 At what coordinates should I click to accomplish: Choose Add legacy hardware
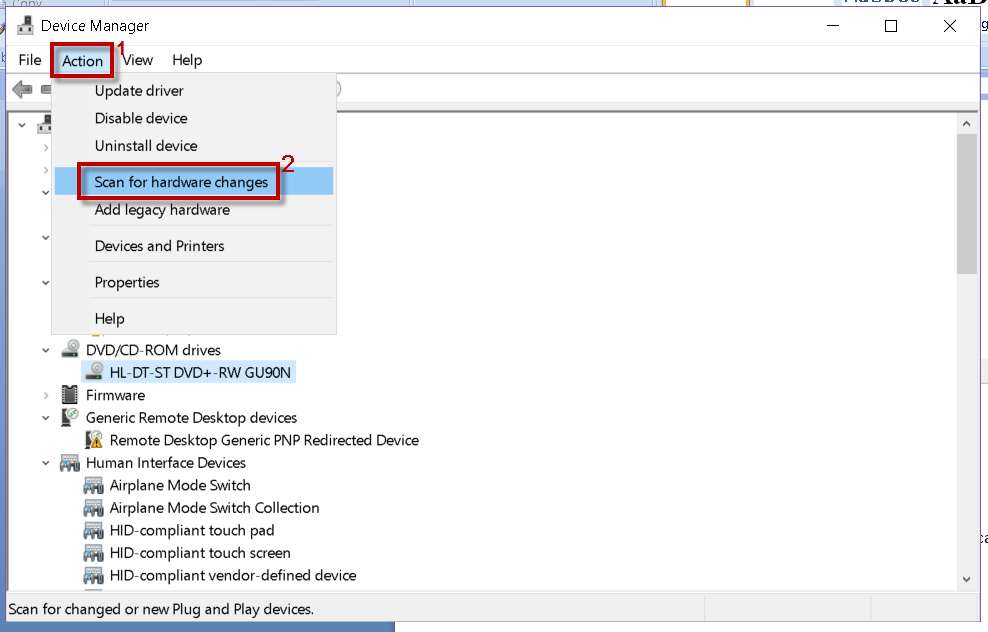tap(162, 210)
